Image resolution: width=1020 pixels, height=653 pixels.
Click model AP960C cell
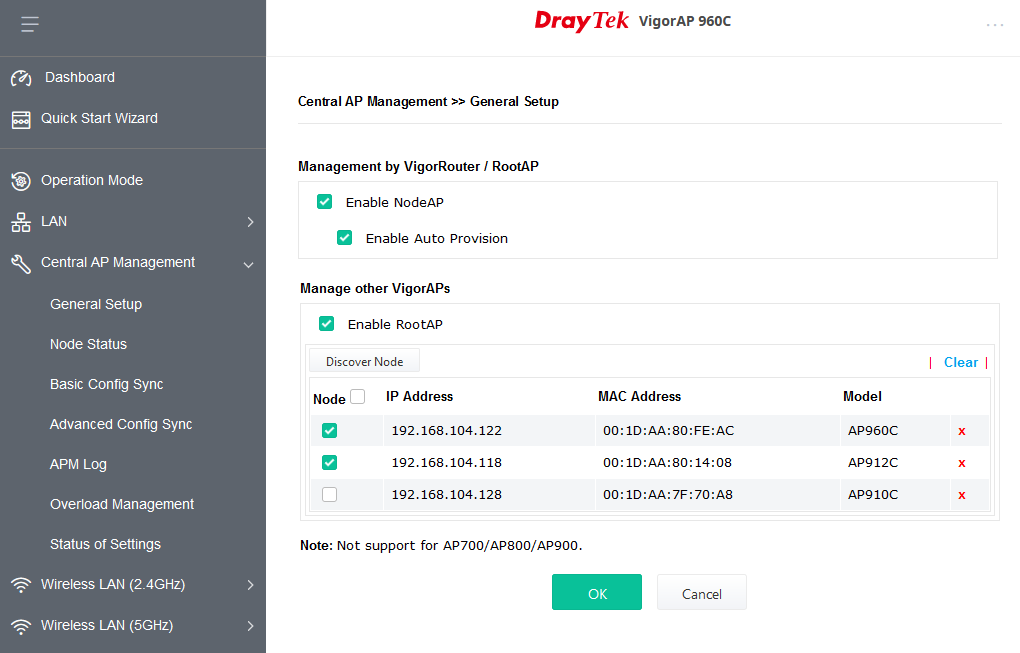pyautogui.click(x=873, y=431)
